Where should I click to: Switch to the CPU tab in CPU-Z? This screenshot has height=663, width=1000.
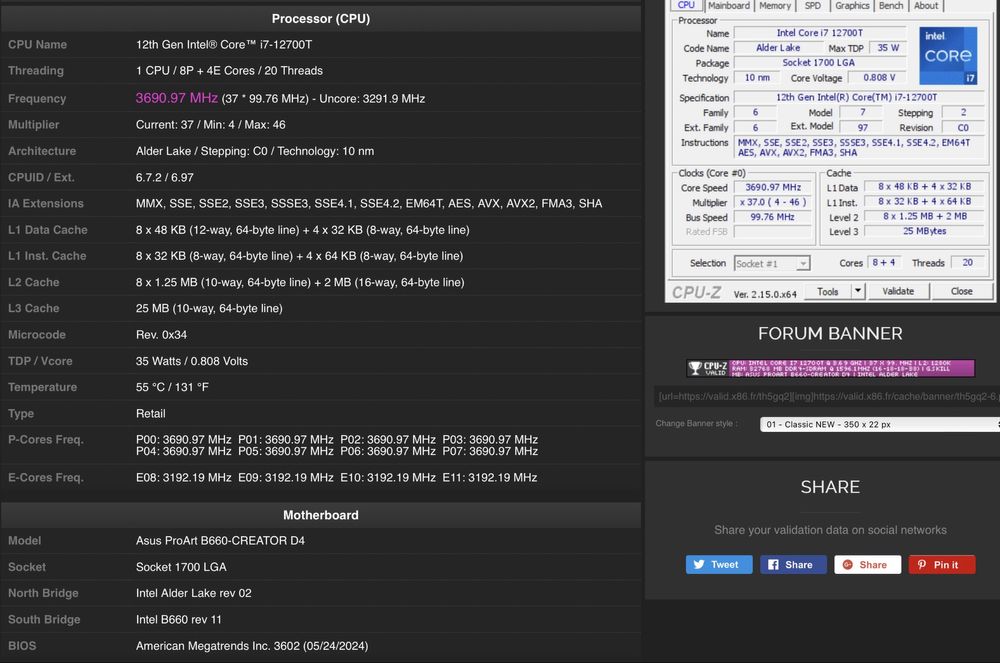686,5
